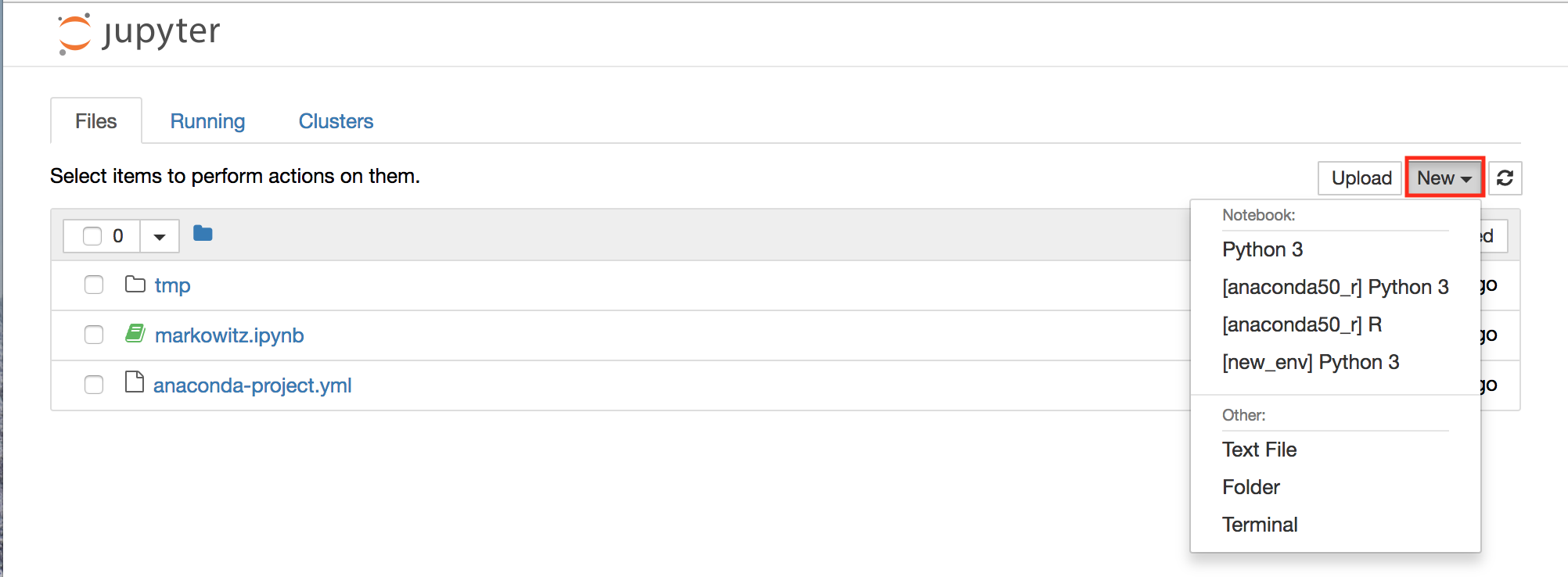This screenshot has width=1568, height=577.
Task: Create a new Python 3 notebook
Action: [x=1262, y=249]
